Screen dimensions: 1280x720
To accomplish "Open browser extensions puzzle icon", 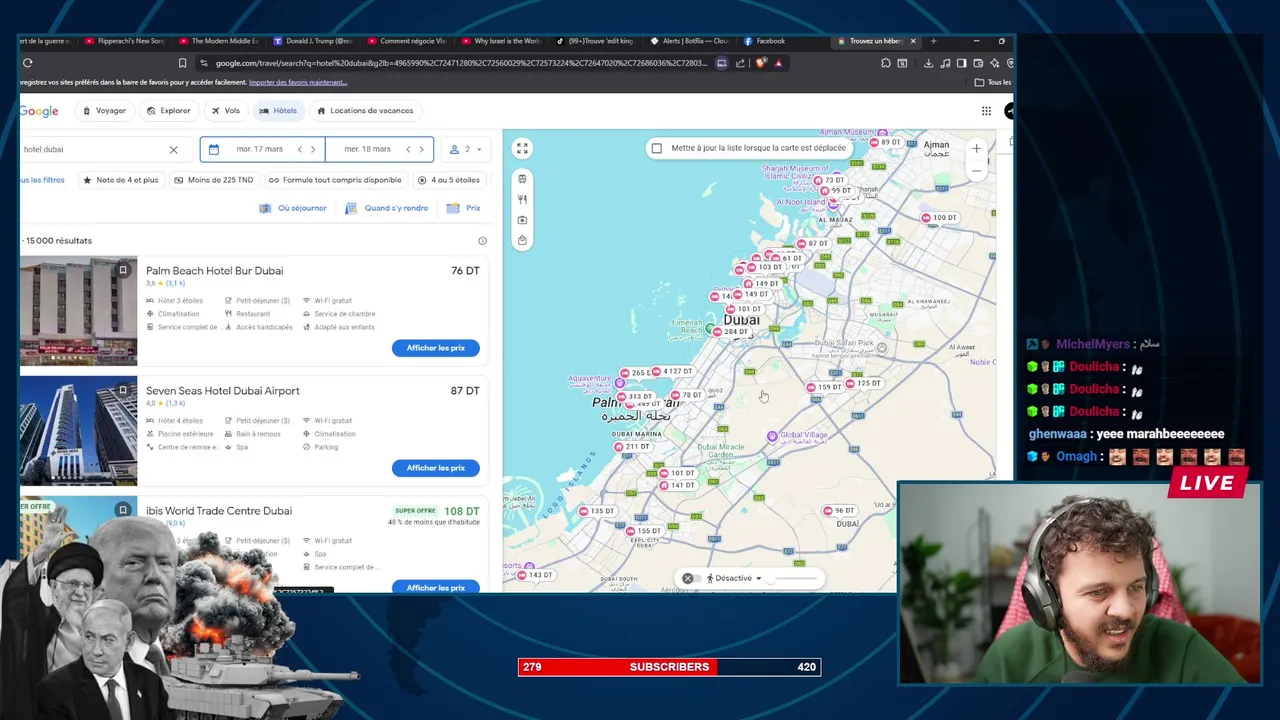I will (886, 63).
